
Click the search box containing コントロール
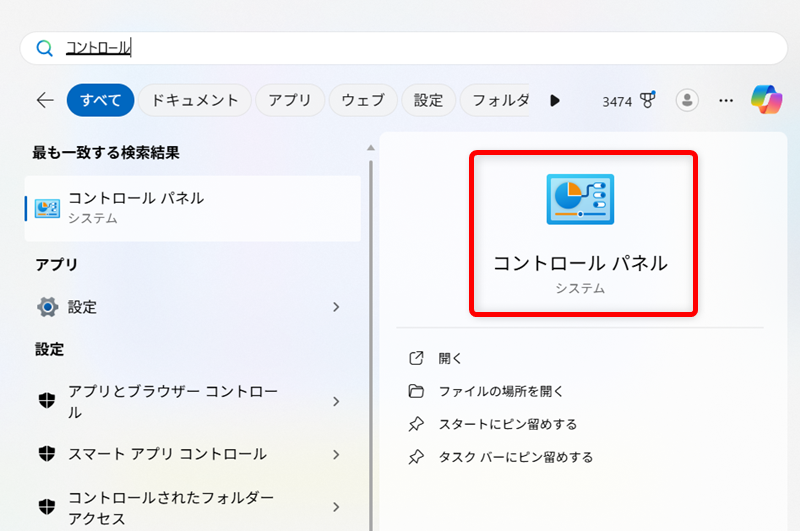click(404, 48)
